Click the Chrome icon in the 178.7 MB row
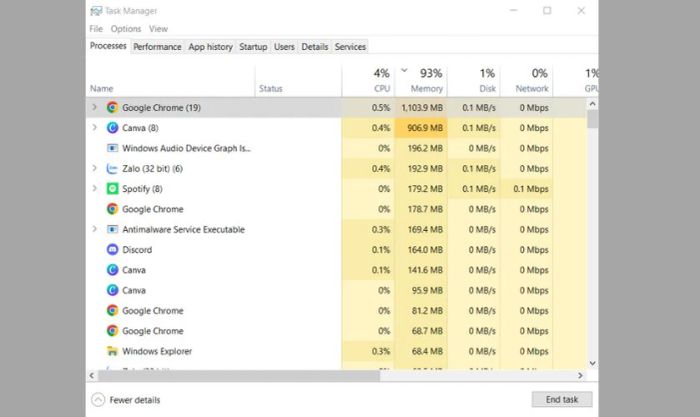Screen dimensions: 700x417 click(x=112, y=209)
